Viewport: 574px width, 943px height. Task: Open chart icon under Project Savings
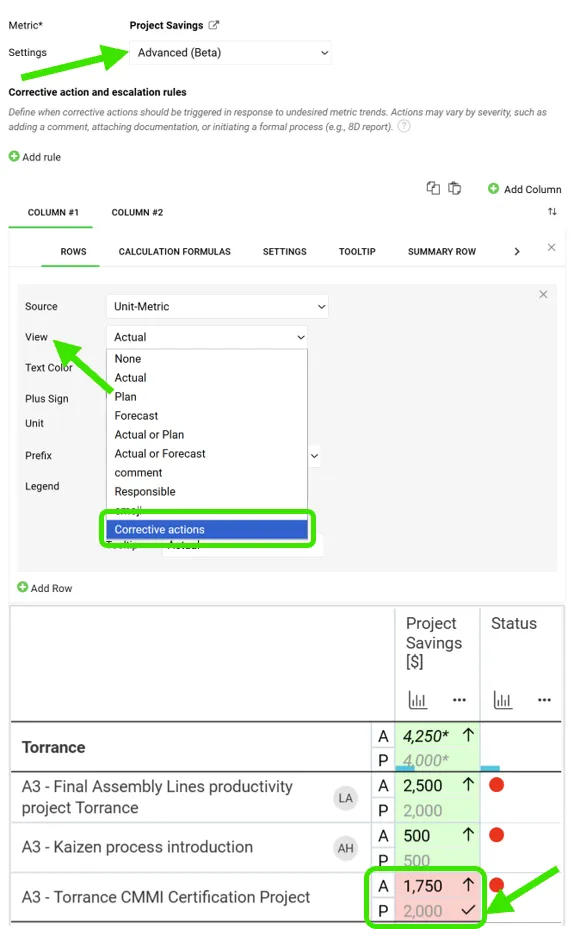pyautogui.click(x=418, y=699)
